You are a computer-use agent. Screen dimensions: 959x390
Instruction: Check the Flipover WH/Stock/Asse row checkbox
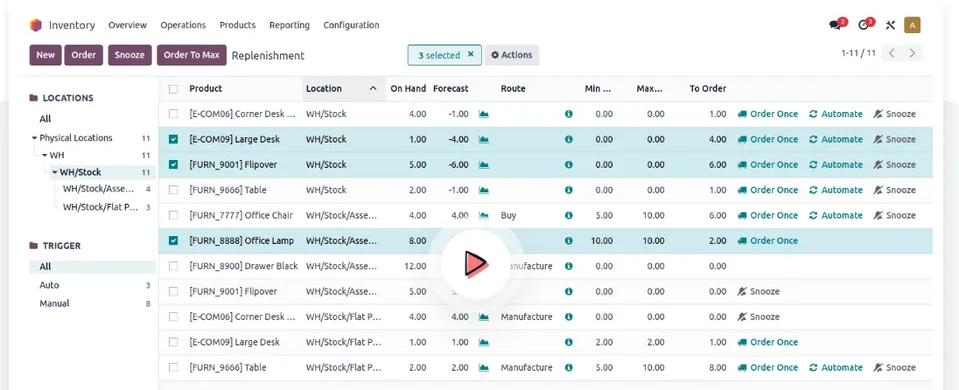click(x=173, y=292)
